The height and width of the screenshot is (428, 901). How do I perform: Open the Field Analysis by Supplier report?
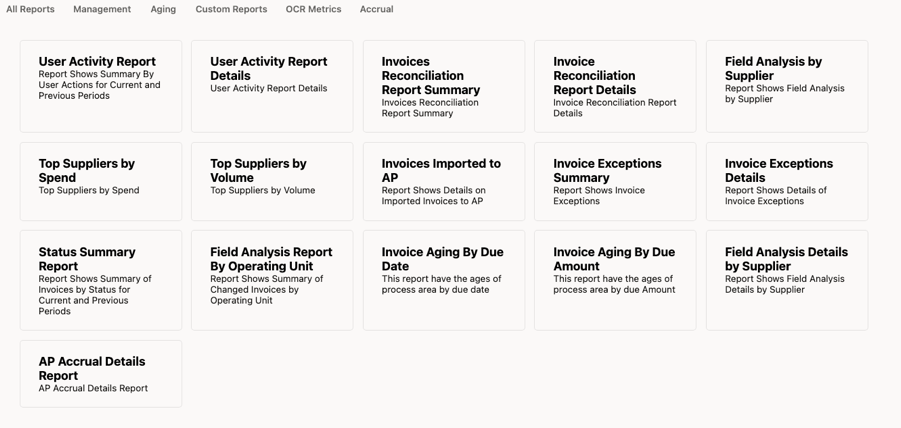tap(787, 86)
